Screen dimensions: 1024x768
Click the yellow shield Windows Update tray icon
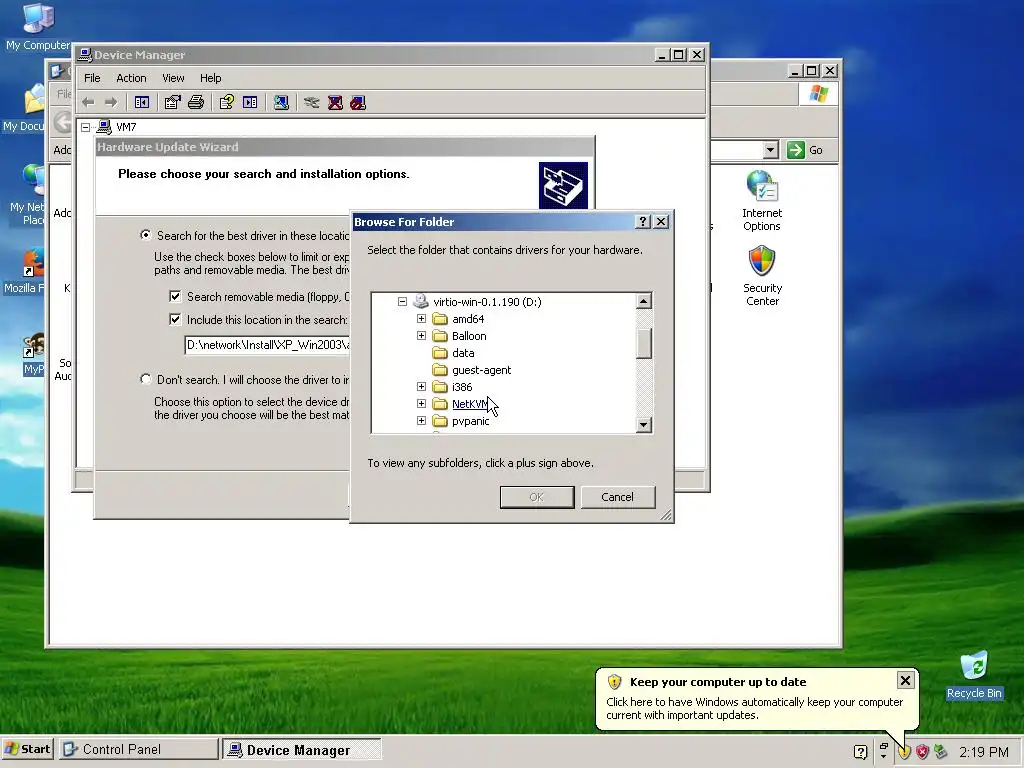[x=904, y=752]
